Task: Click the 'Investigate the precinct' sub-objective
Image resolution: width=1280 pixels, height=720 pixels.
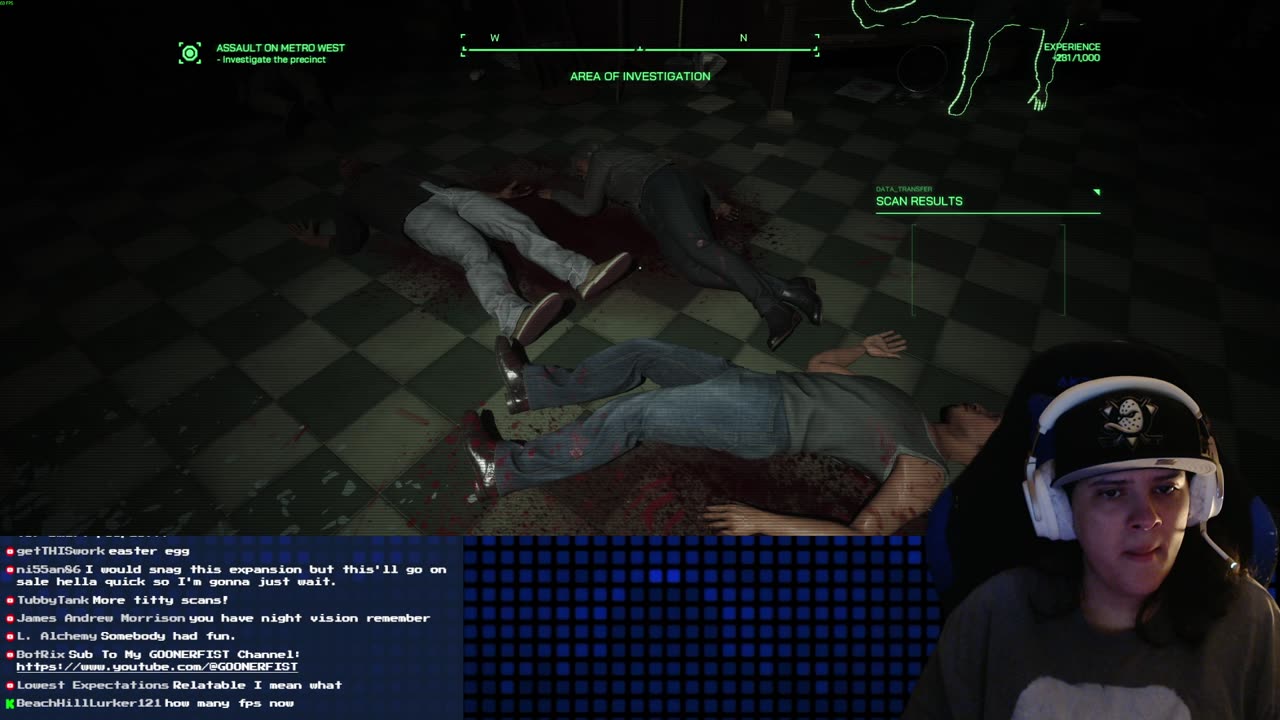Action: tap(271, 60)
